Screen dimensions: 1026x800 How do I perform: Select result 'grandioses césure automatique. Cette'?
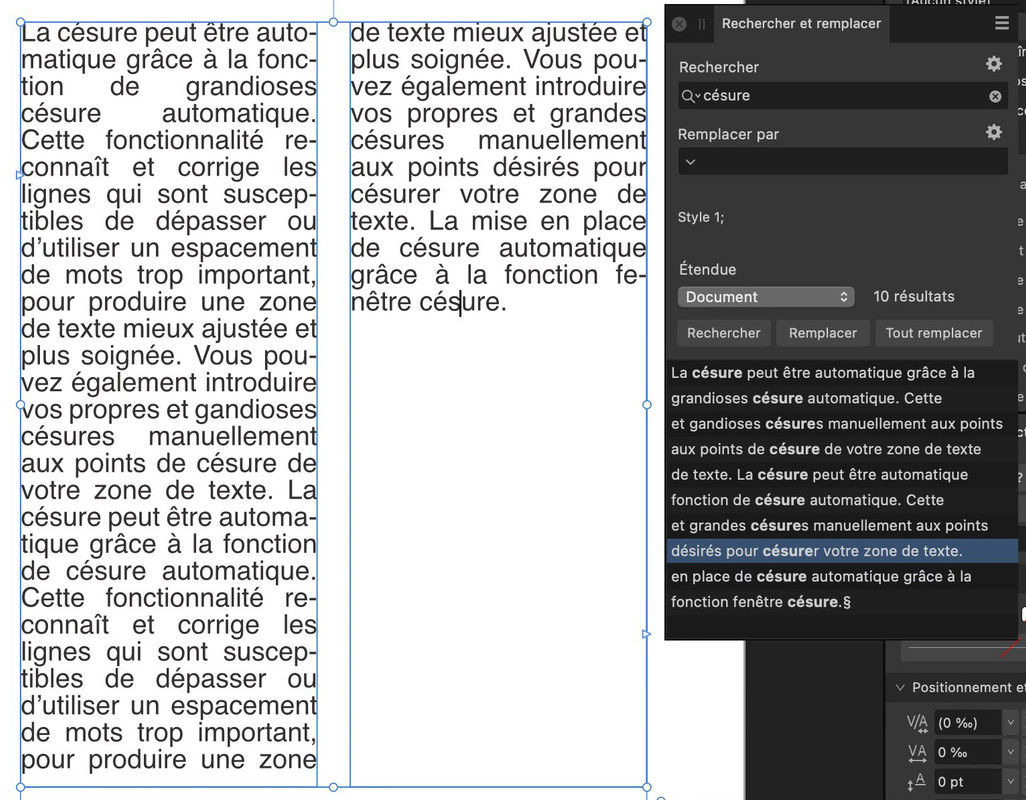(841, 398)
